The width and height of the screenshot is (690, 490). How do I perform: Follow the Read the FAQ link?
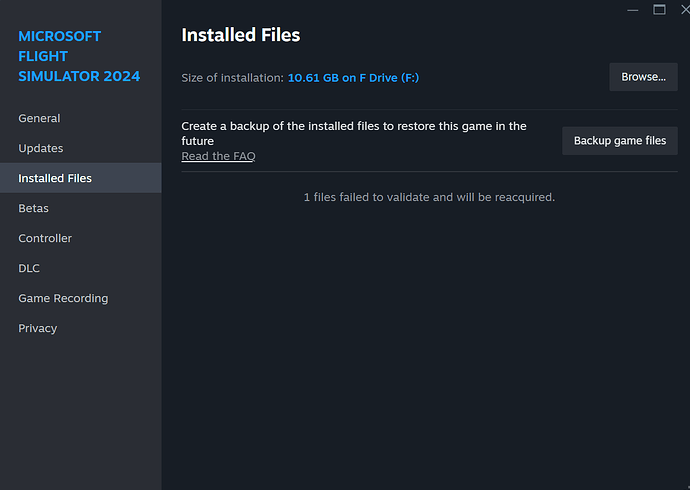pos(218,156)
